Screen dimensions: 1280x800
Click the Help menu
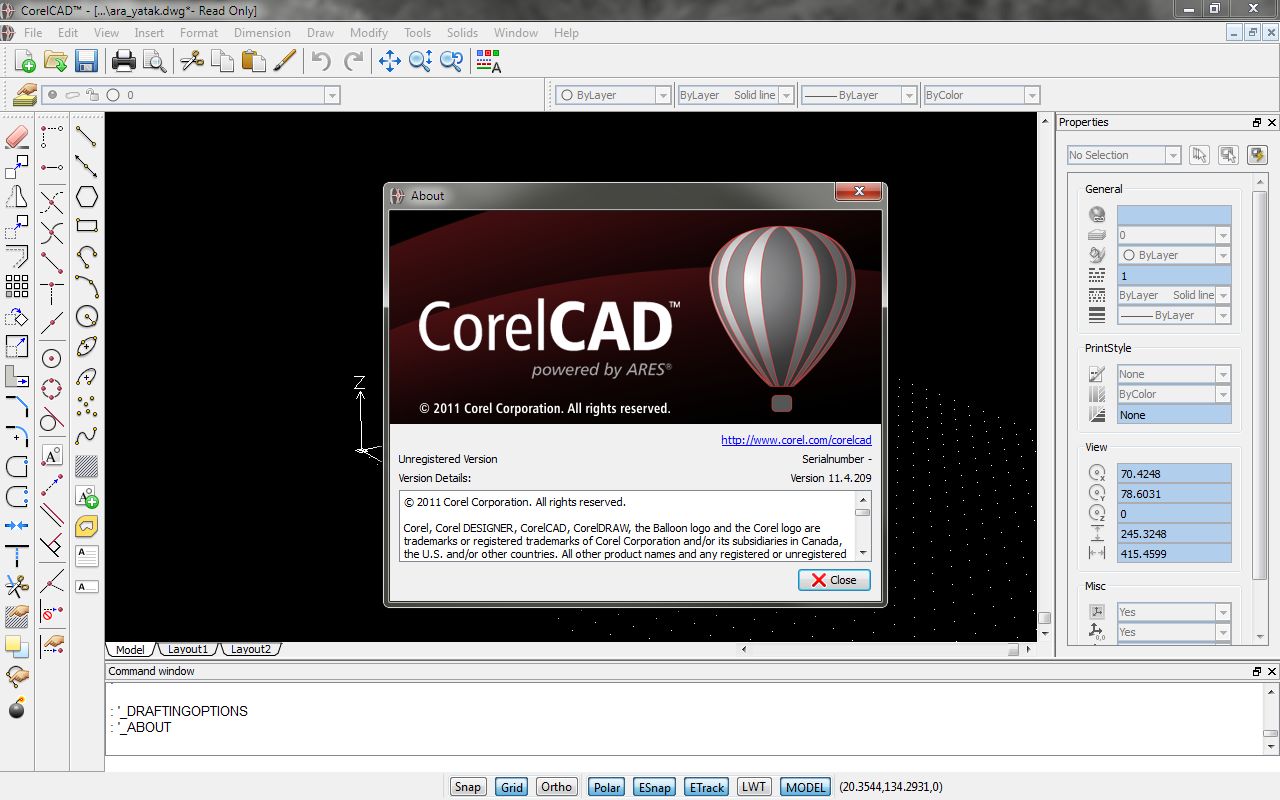pos(566,32)
